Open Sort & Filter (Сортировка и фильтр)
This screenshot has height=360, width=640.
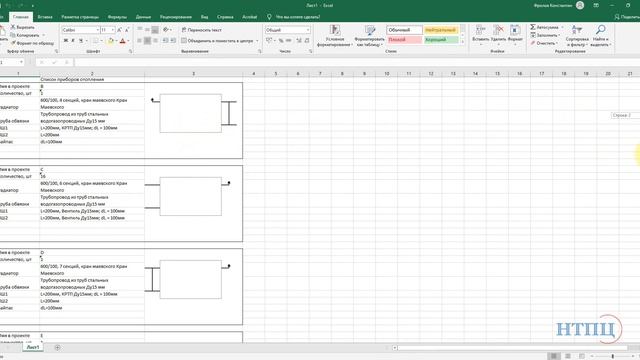click(x=577, y=36)
